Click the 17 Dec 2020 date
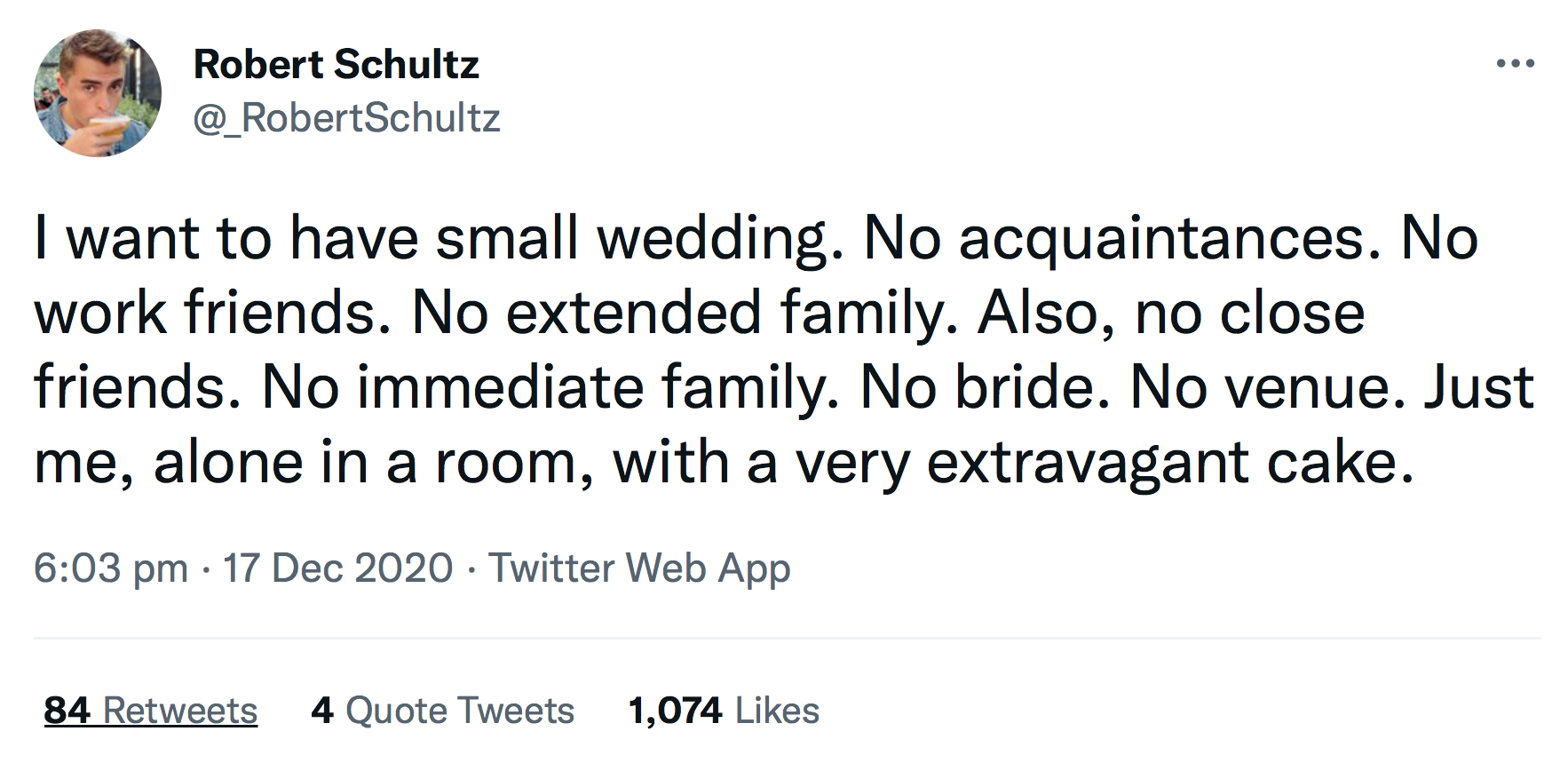 coord(337,568)
